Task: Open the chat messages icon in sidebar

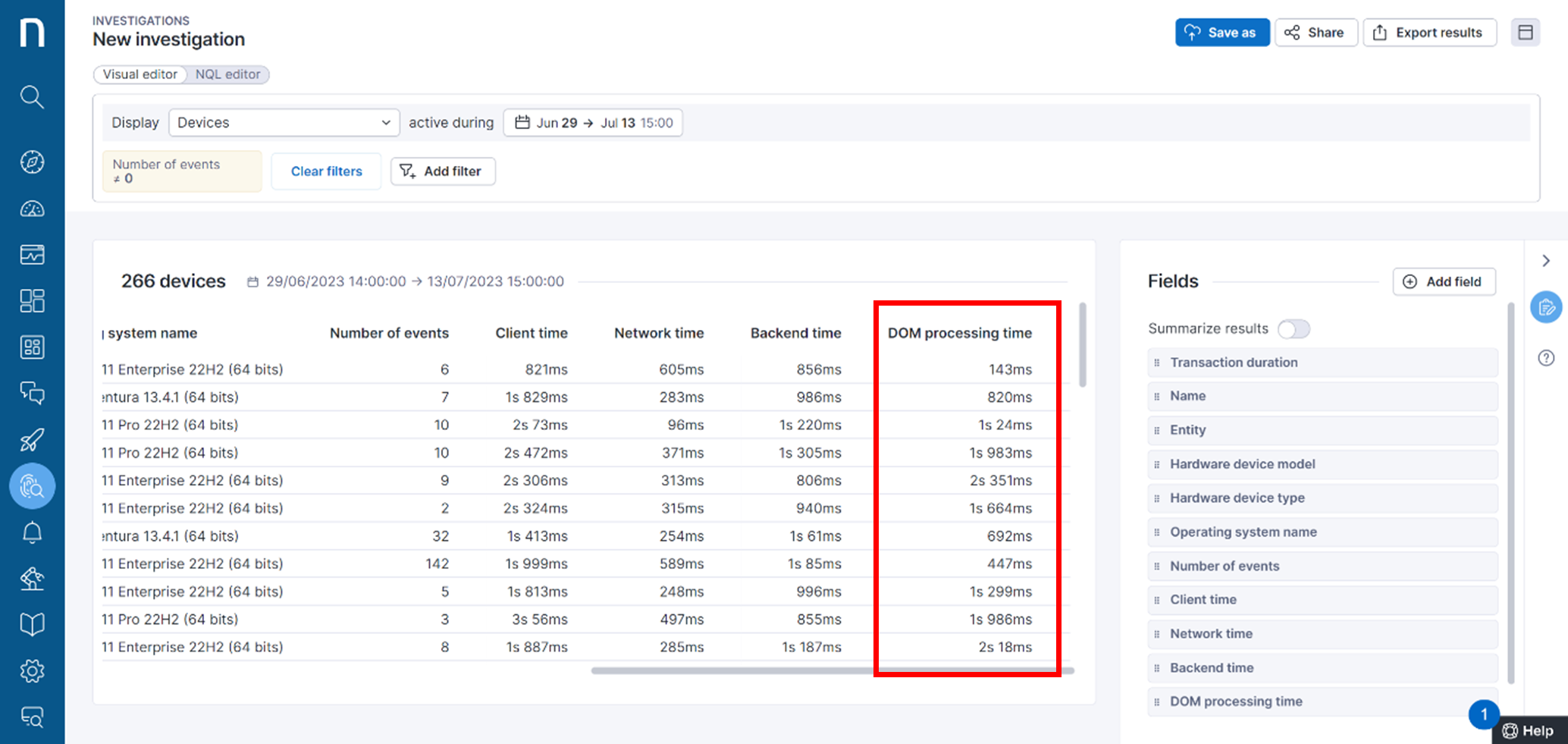Action: click(x=31, y=394)
